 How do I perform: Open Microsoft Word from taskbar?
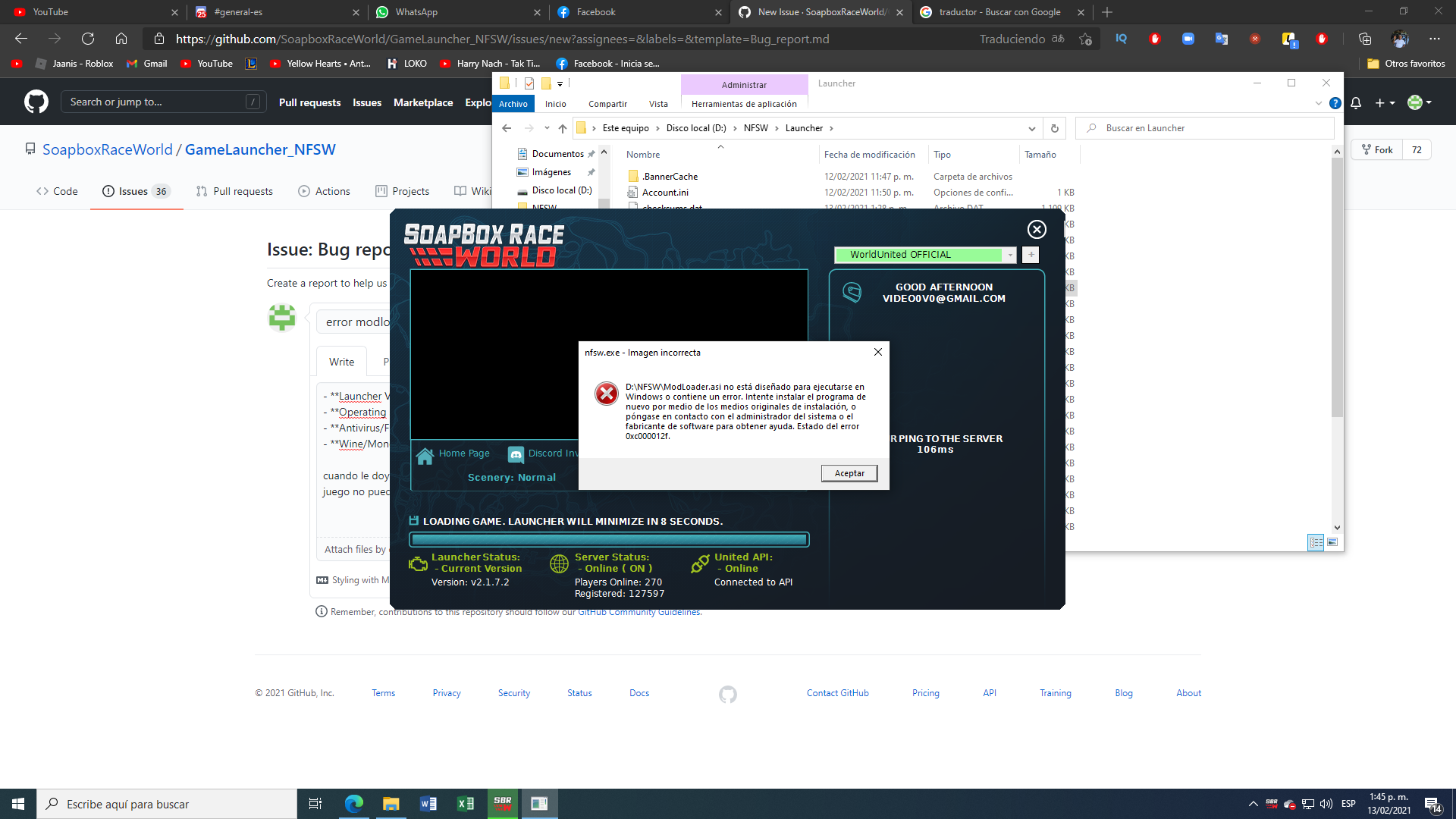(428, 804)
